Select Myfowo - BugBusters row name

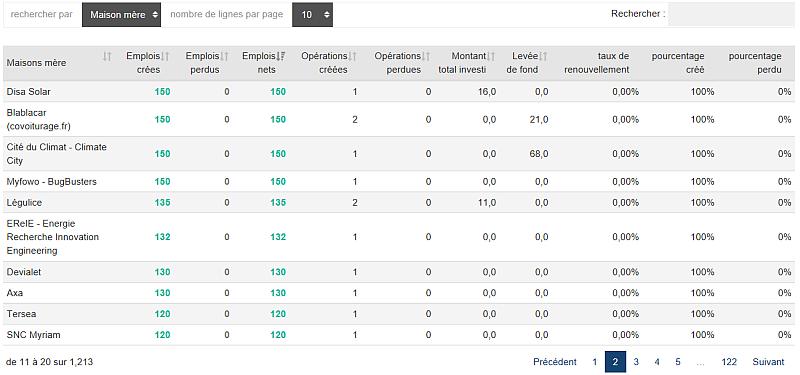coord(51,182)
